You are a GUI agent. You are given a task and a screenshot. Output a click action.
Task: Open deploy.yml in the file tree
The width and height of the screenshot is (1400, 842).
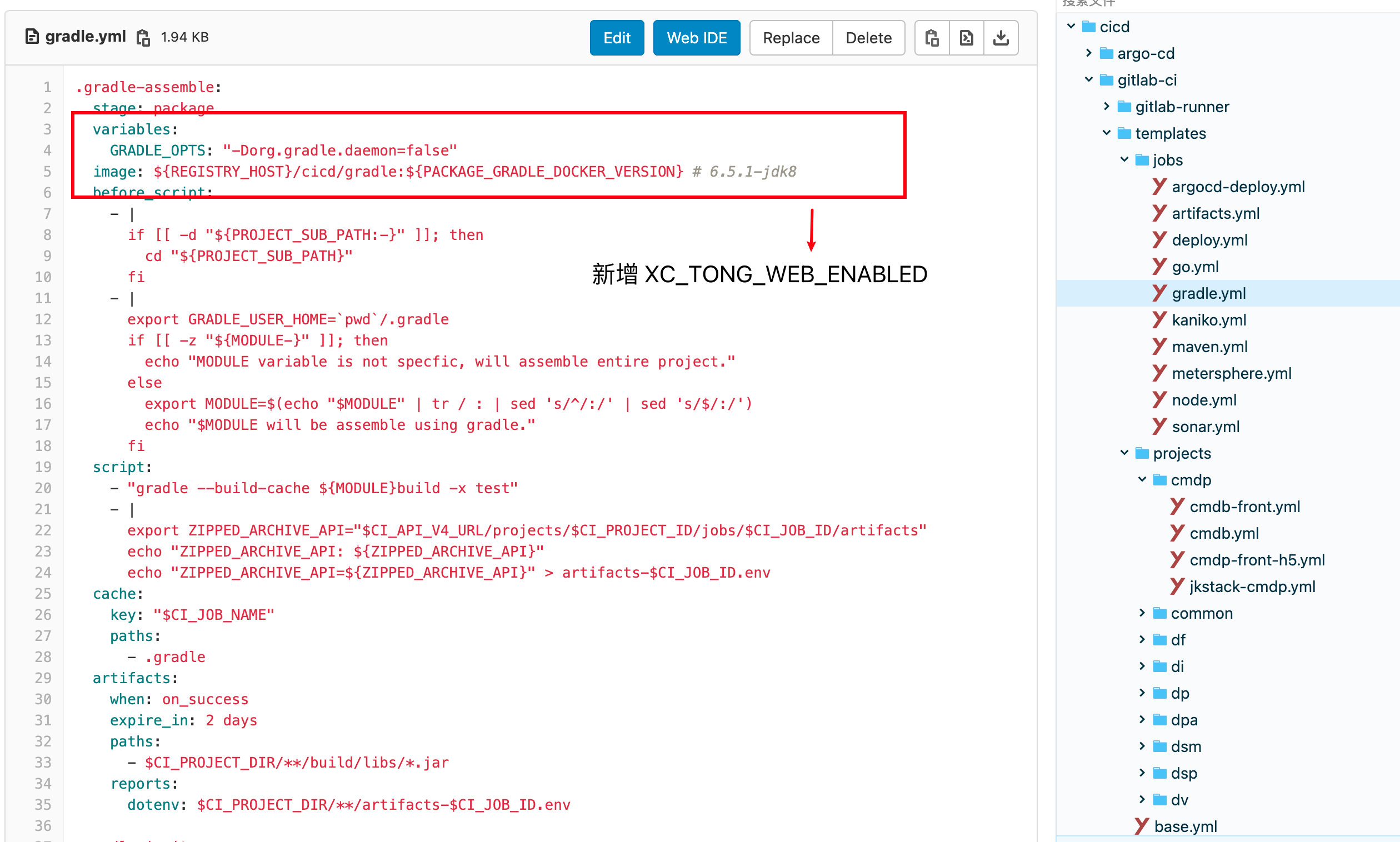pyautogui.click(x=1209, y=240)
